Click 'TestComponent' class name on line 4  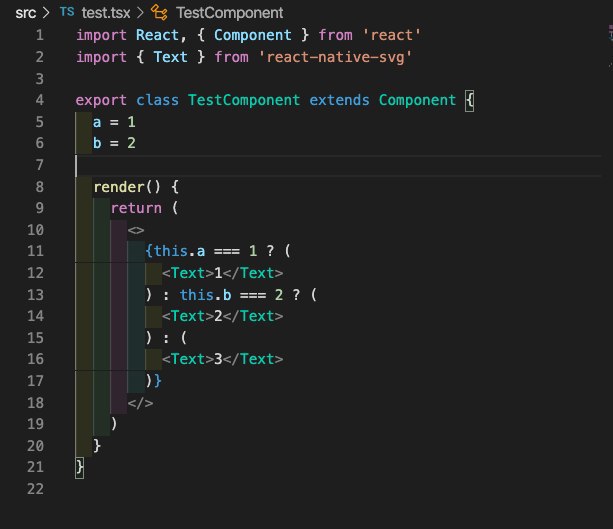tap(244, 100)
